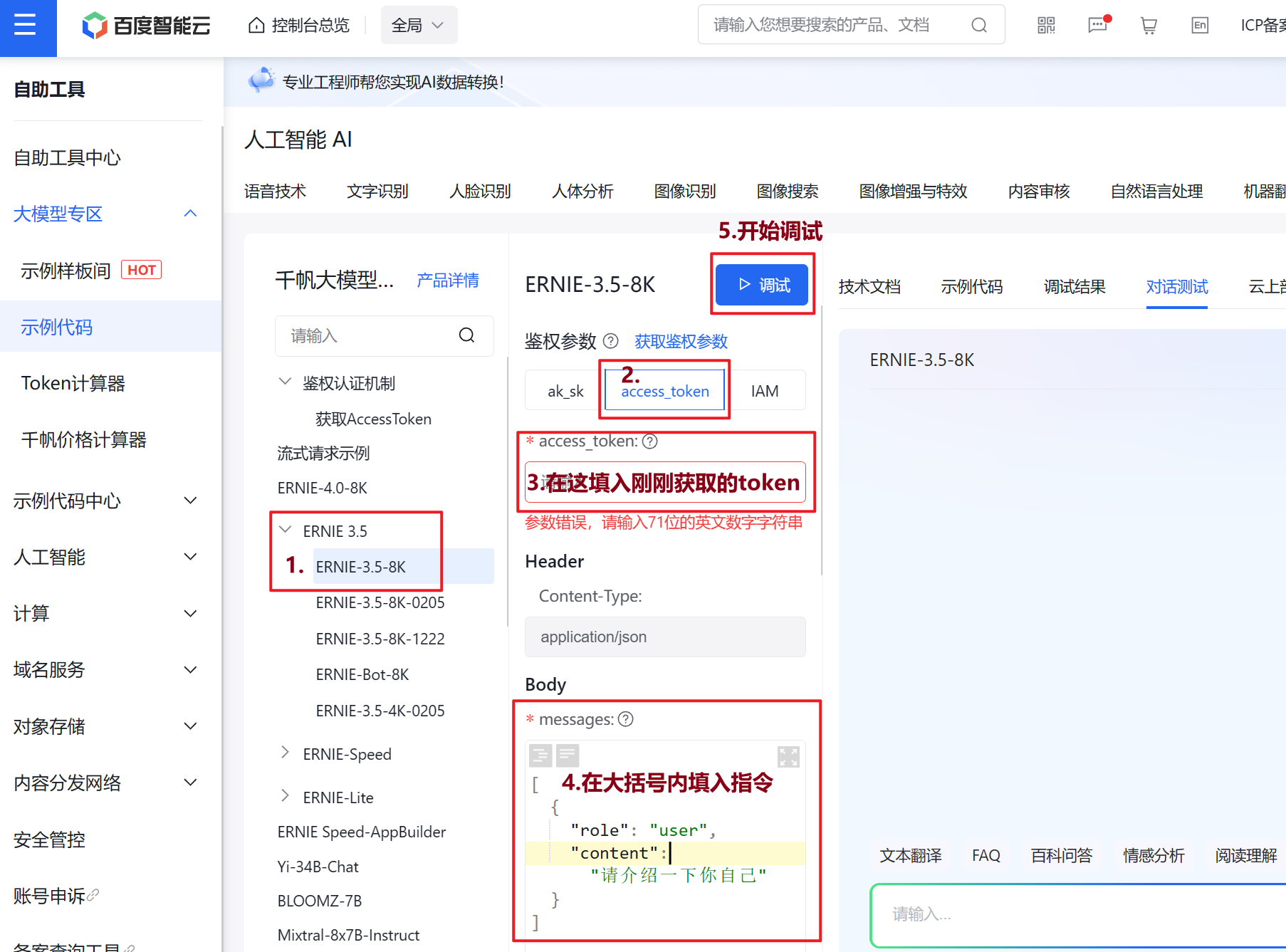Image resolution: width=1286 pixels, height=952 pixels.
Task: Open the 全局 region dropdown
Action: (x=419, y=26)
